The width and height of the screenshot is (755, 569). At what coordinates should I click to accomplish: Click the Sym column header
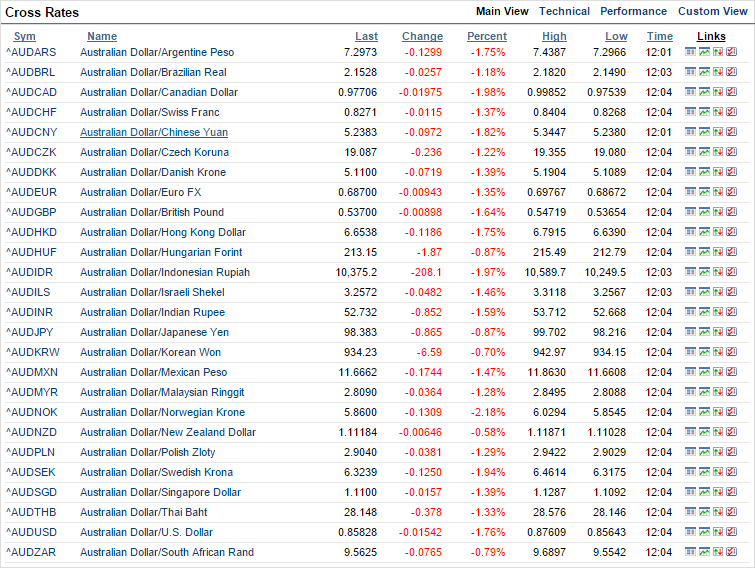tap(24, 37)
